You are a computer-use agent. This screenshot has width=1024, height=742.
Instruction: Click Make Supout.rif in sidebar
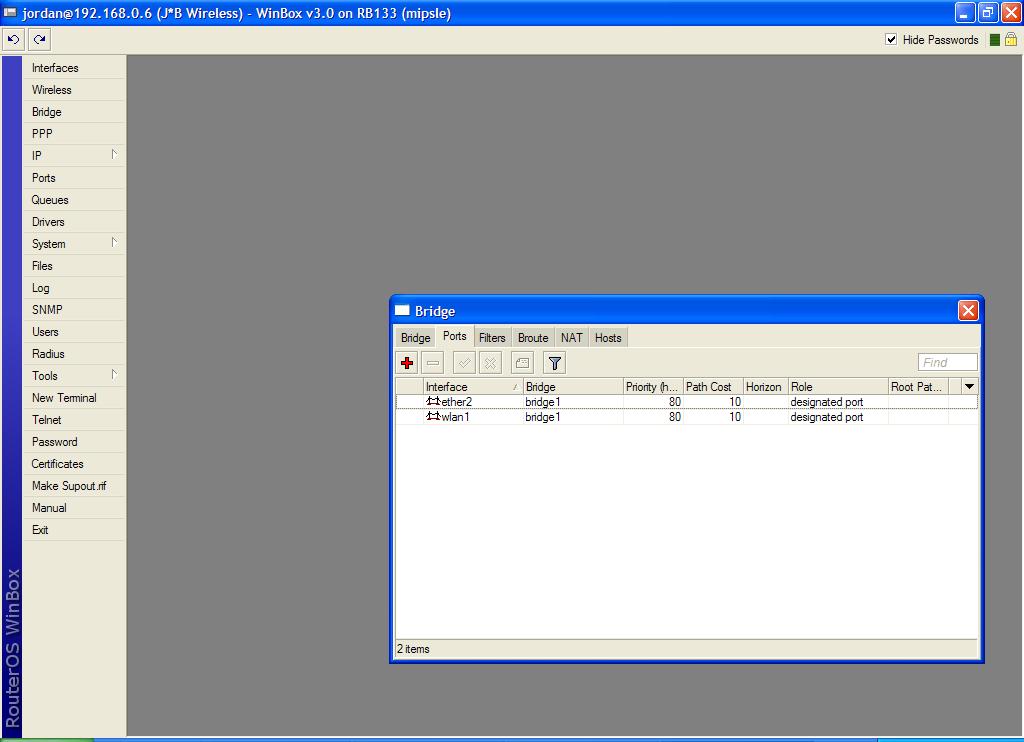(73, 486)
